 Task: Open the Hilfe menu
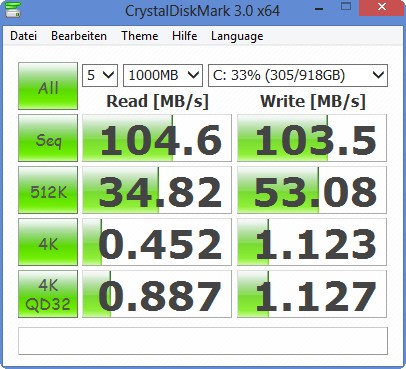coord(184,36)
